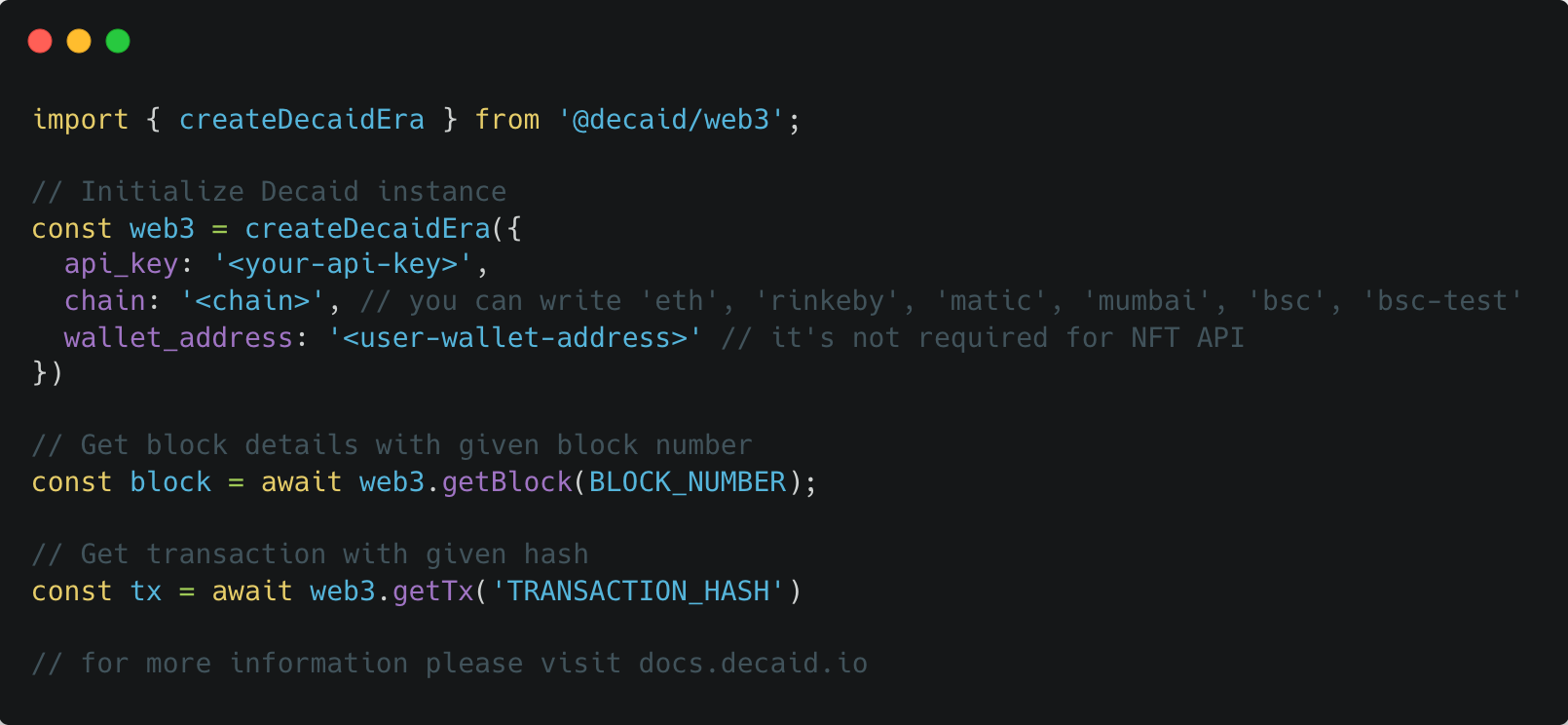The width and height of the screenshot is (1568, 725).
Task: Click createDecaidEra in the import statement
Action: [x=302, y=120]
